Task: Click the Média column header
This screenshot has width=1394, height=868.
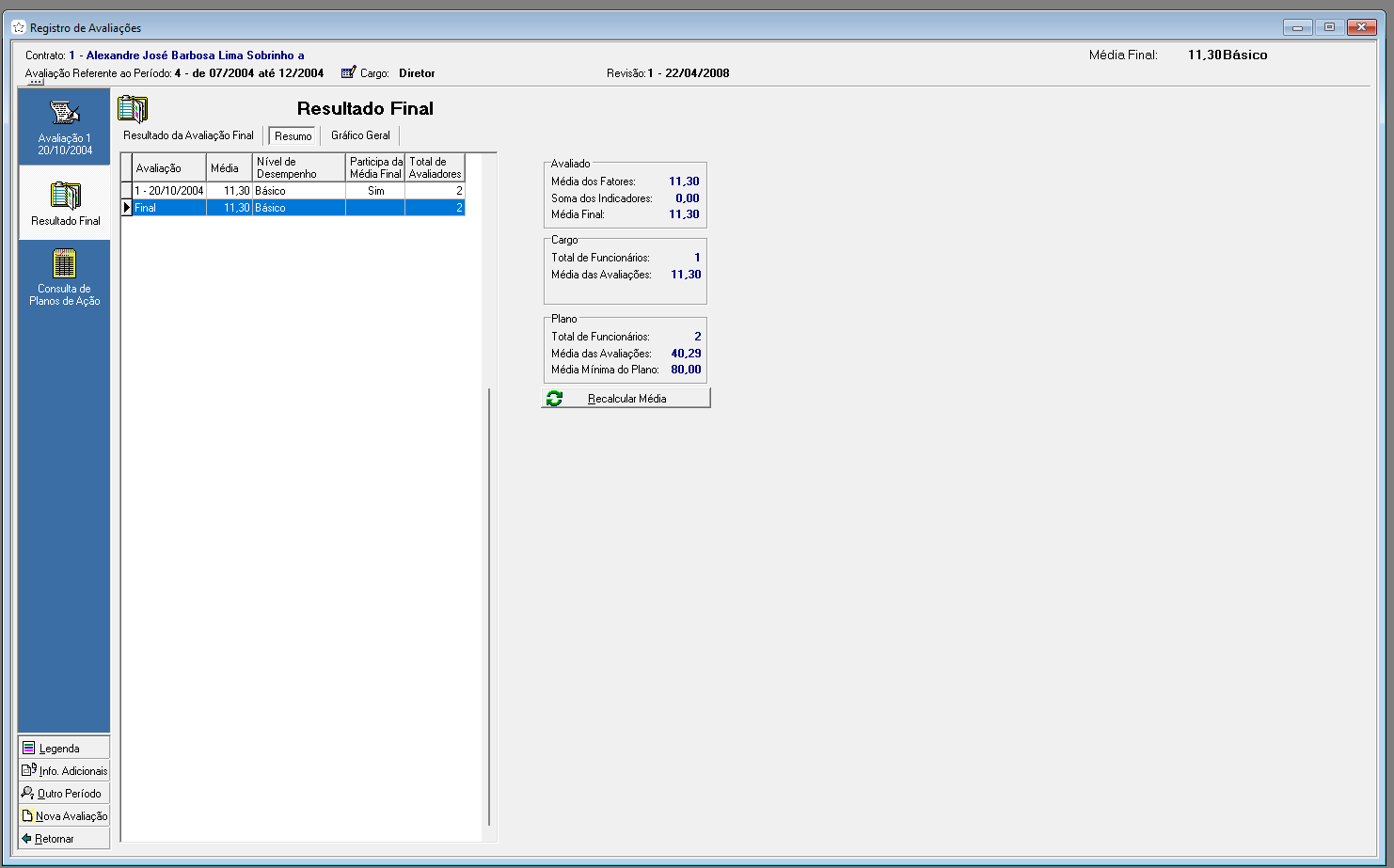Action: tap(229, 168)
